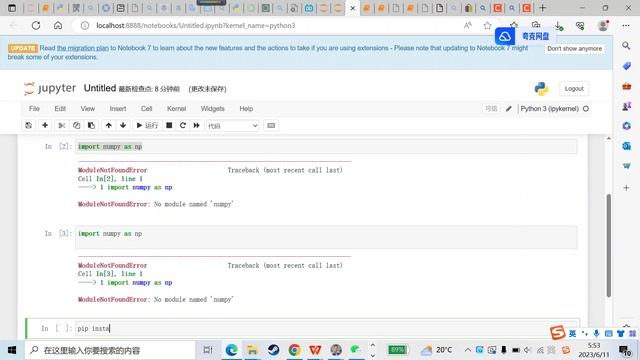Show hidden system tray icons
Image resolution: width=640 pixels, height=360 pixels.
[468, 350]
